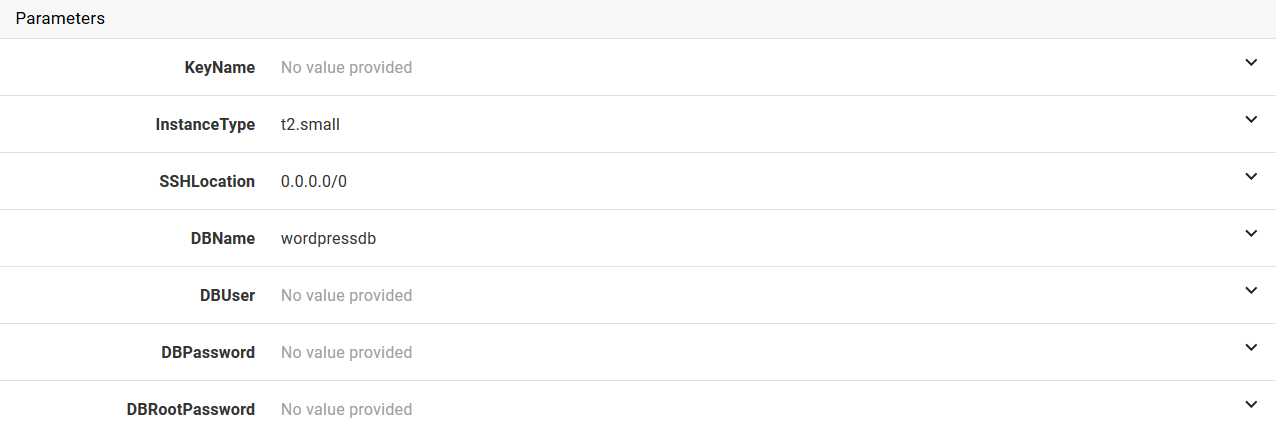Viewport: 1276px width, 434px height.
Task: Expand the DBRootPassword parameter chevron
Action: pos(1250,405)
